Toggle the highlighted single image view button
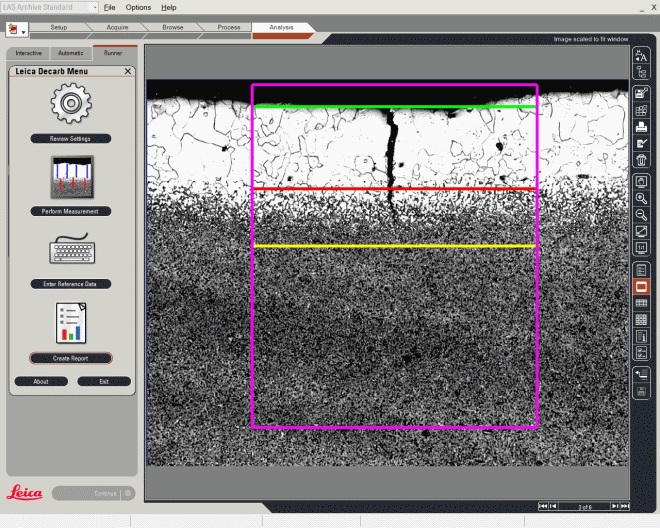 pos(641,286)
